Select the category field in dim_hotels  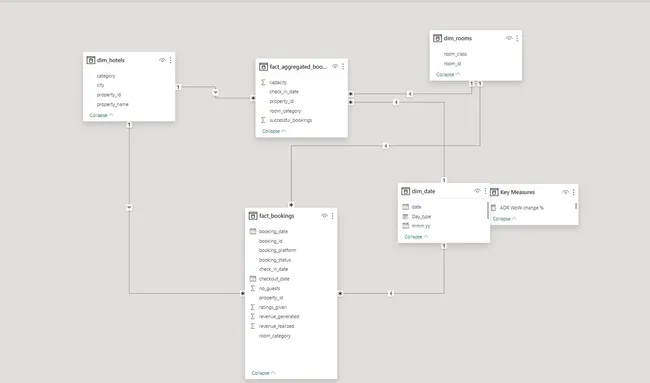coord(106,76)
